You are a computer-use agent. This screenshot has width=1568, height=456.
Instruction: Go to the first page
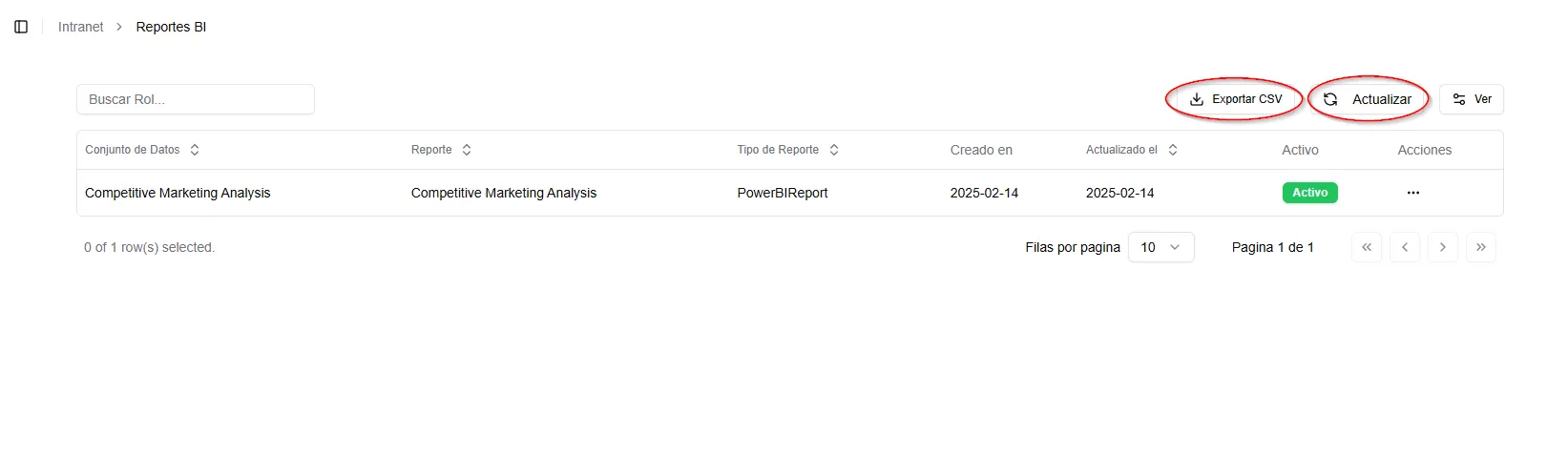1366,247
